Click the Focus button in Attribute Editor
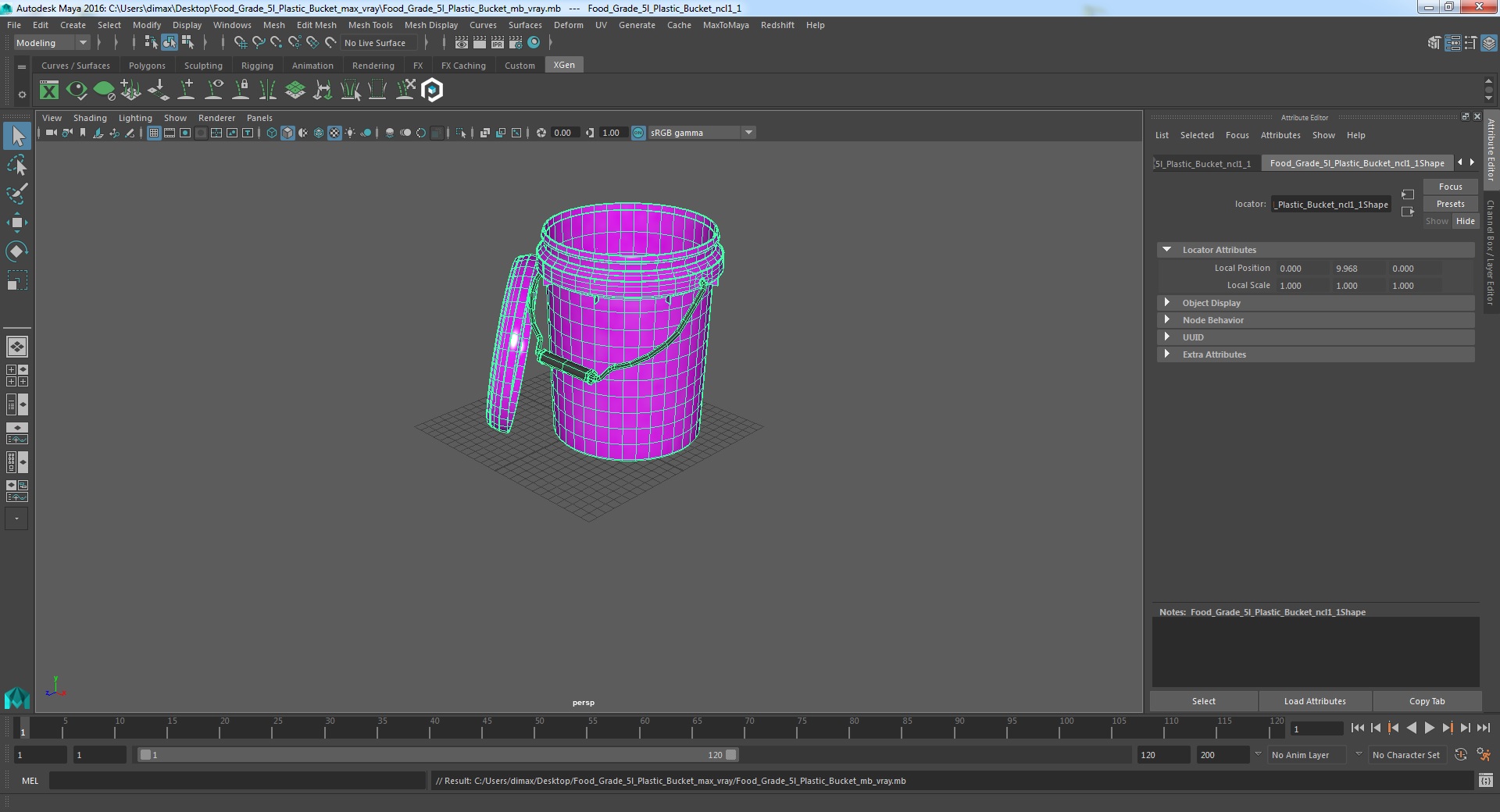 tap(1451, 187)
